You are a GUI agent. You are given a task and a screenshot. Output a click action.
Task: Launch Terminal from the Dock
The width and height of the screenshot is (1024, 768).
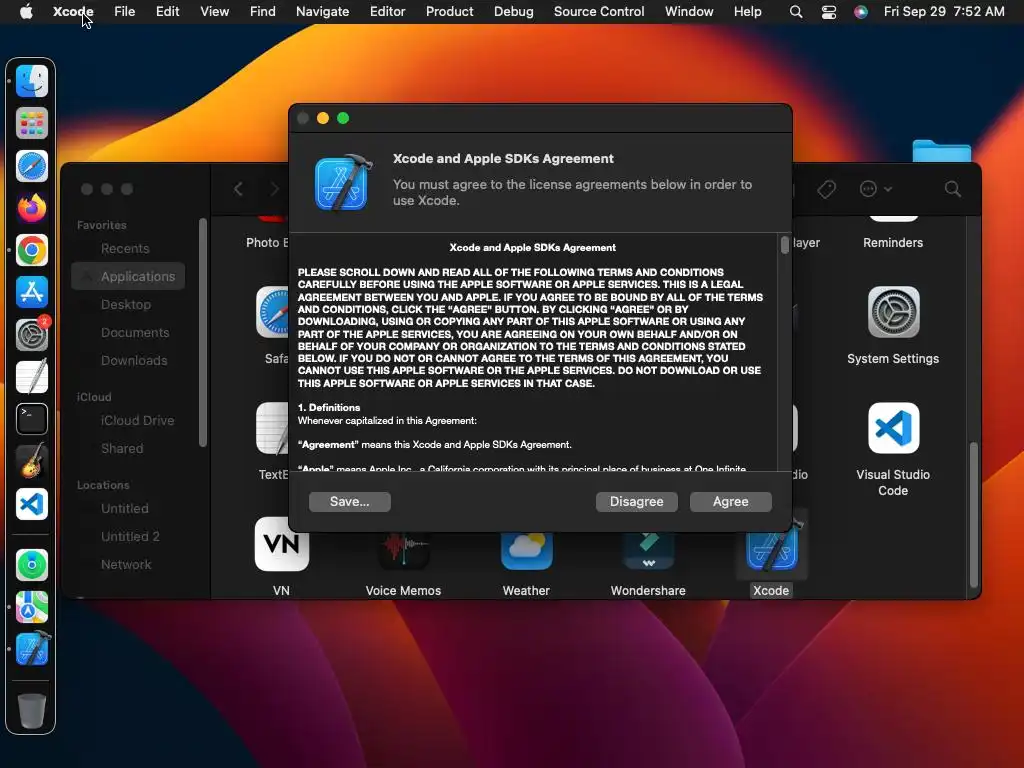click(x=31, y=419)
